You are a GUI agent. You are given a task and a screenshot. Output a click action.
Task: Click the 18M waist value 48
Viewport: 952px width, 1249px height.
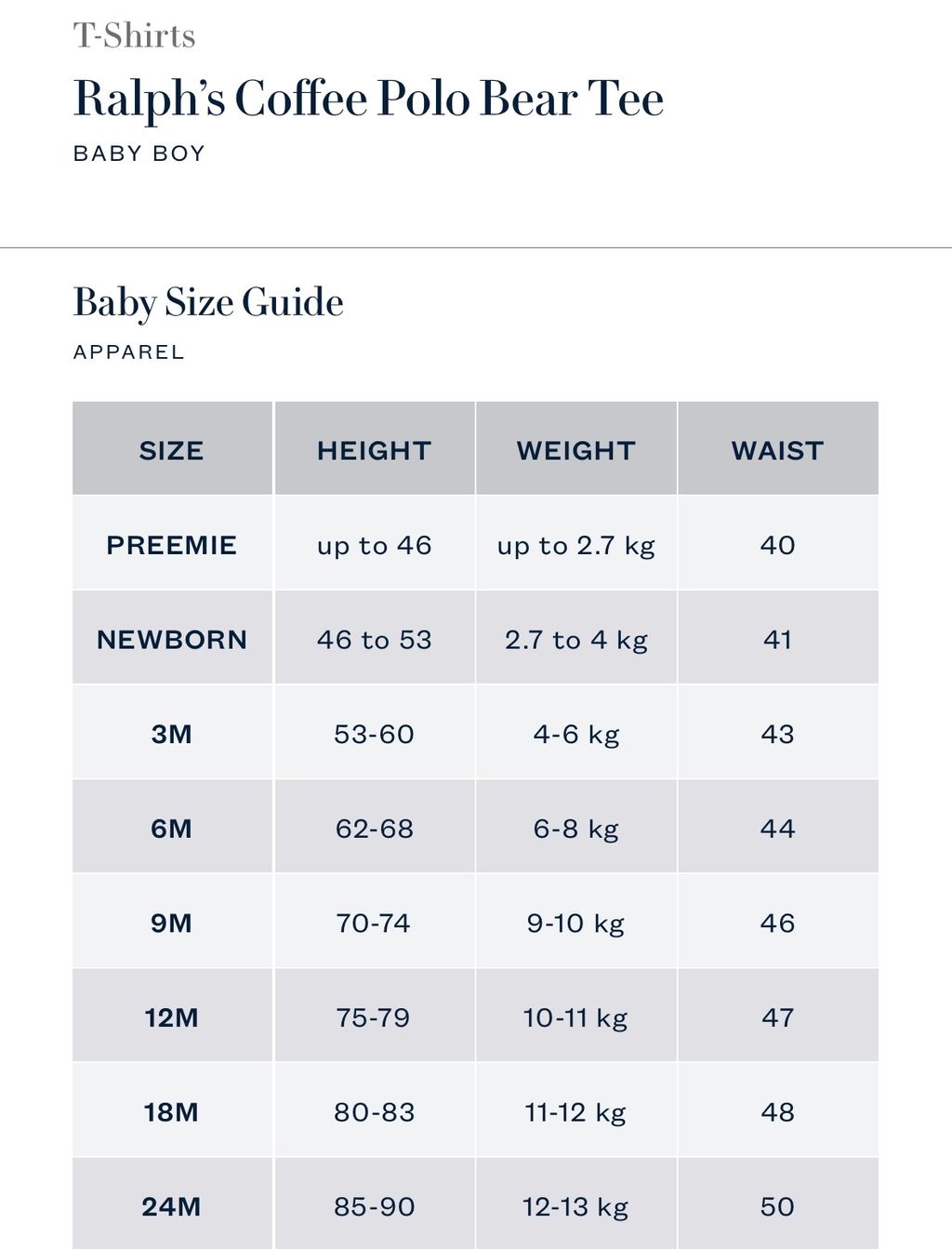point(778,1112)
